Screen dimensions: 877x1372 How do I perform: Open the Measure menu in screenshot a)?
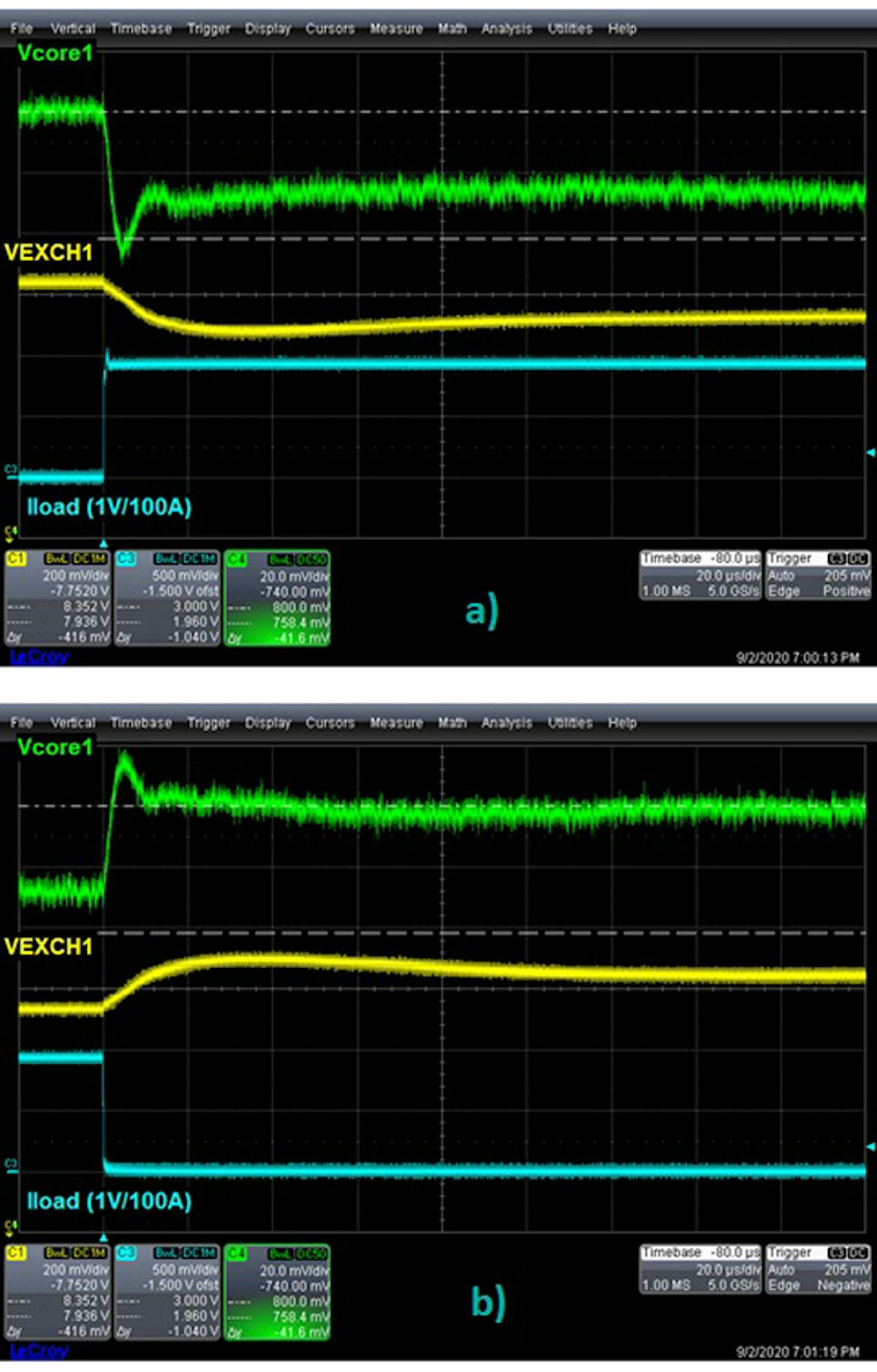[396, 28]
